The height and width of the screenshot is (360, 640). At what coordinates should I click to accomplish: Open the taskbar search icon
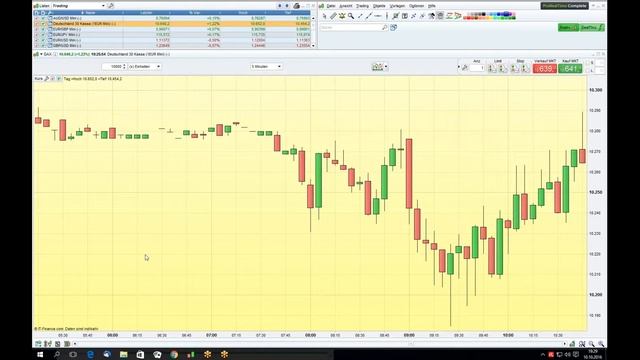pos(57,354)
